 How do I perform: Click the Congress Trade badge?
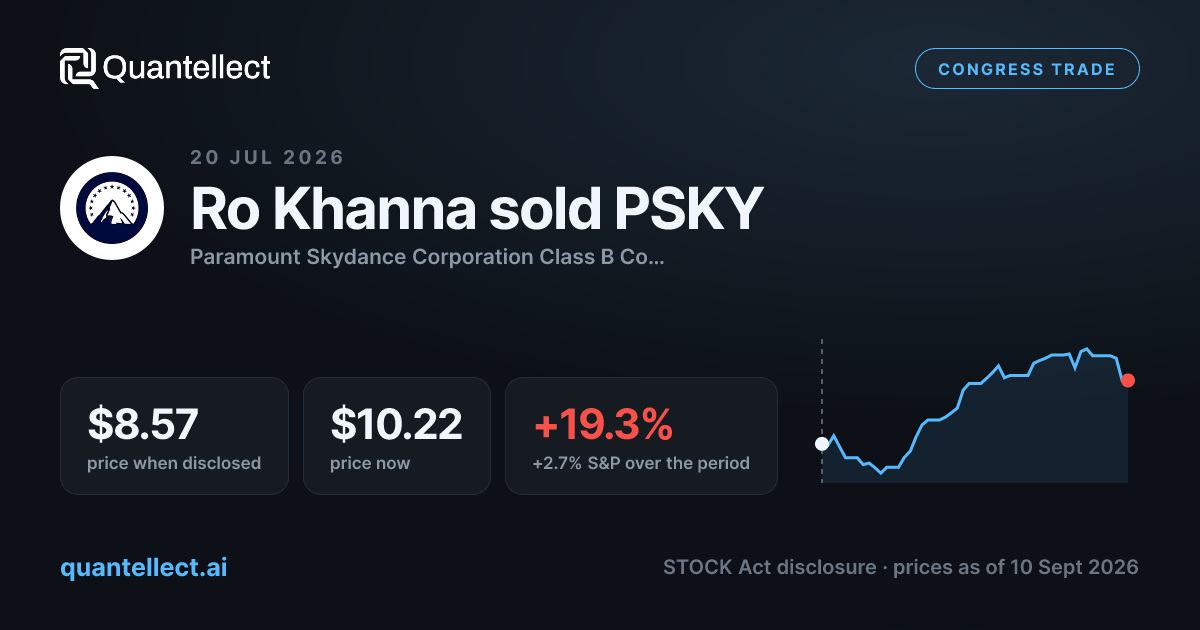[1027, 69]
